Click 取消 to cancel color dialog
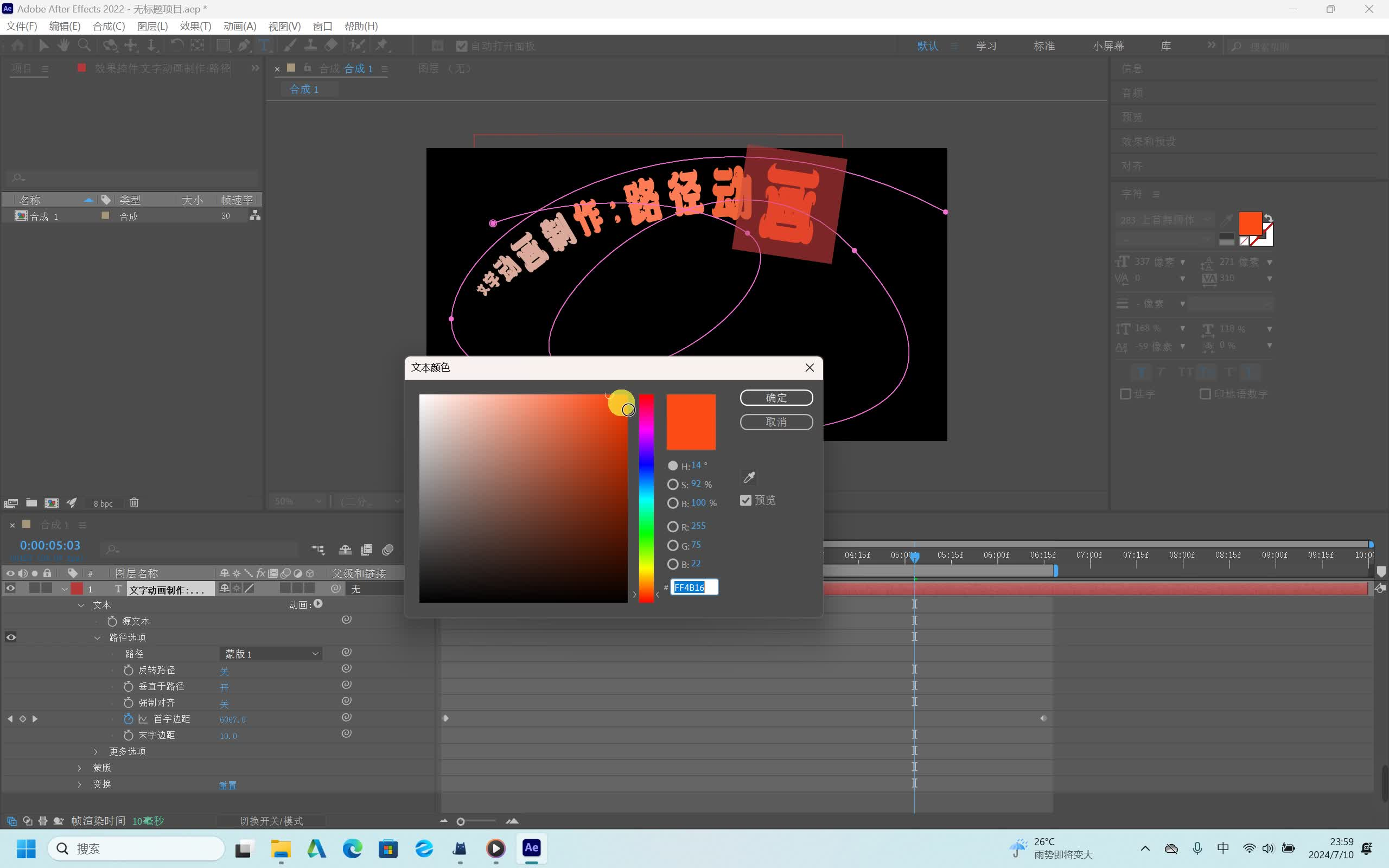 [x=776, y=422]
